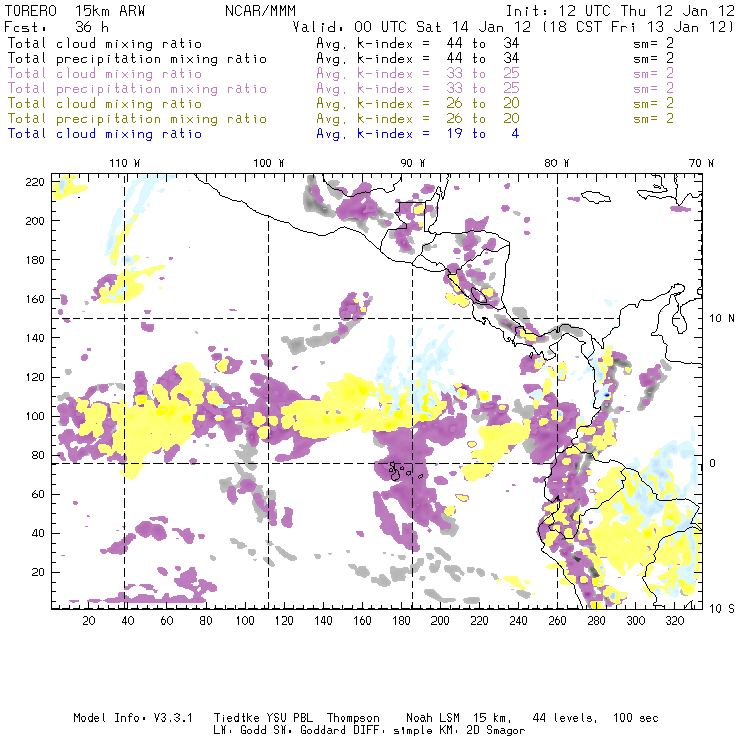The width and height of the screenshot is (740, 740).
Task: Select the black "Total cloud mixing ratio" legend line
Action: click(x=105, y=44)
